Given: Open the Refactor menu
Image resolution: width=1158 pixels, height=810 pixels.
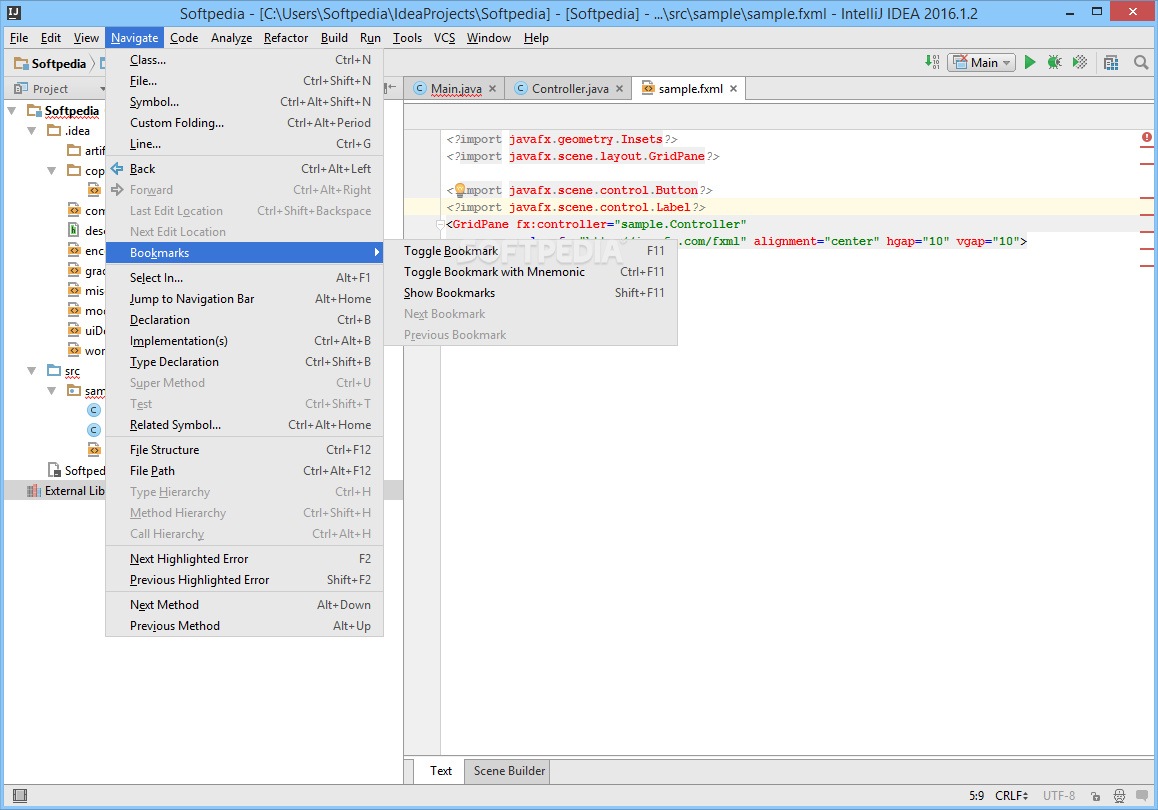Looking at the screenshot, I should pos(286,38).
